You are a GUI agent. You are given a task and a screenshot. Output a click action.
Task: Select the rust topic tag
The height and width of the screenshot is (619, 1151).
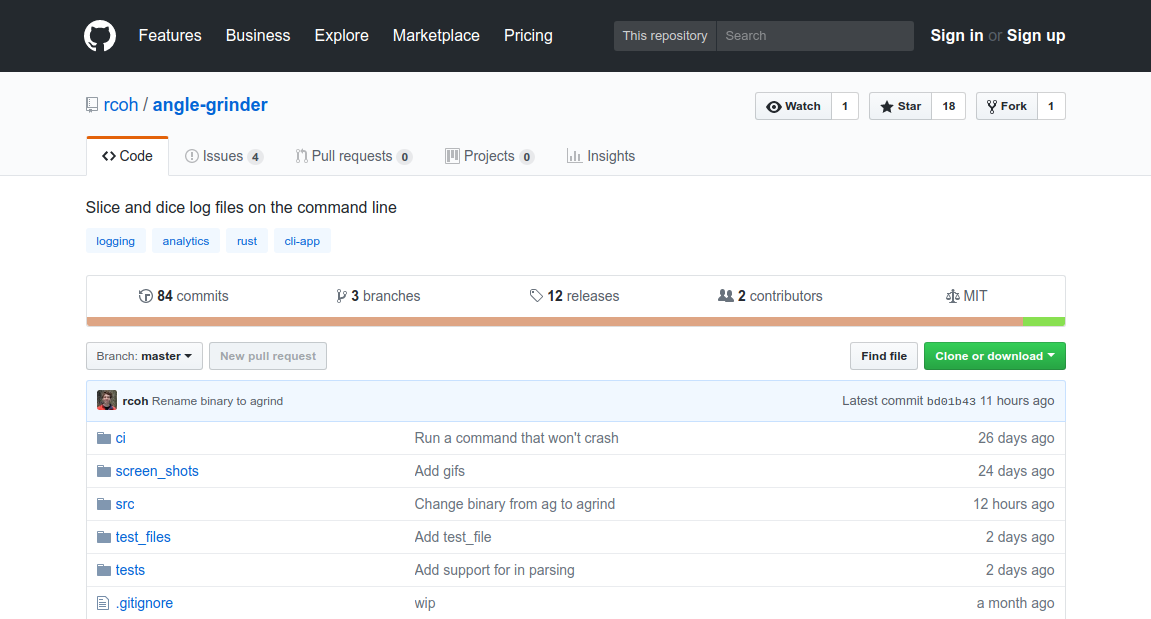click(247, 241)
